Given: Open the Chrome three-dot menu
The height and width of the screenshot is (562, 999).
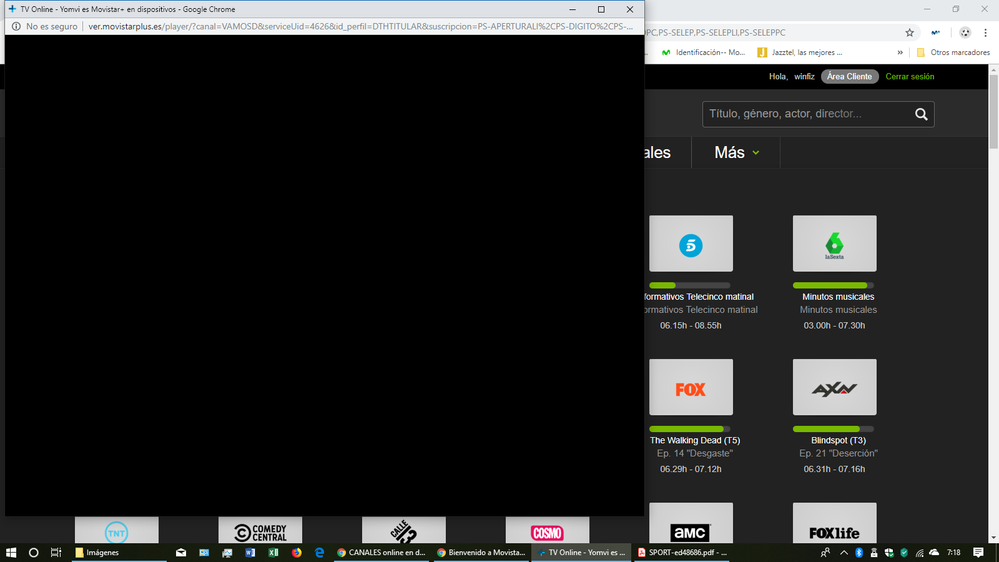Looking at the screenshot, I should click(988, 33).
